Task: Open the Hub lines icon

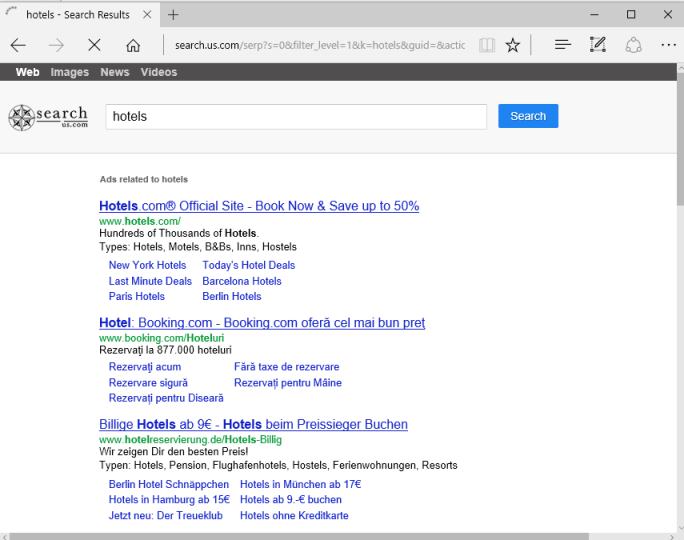Action: pos(563,44)
